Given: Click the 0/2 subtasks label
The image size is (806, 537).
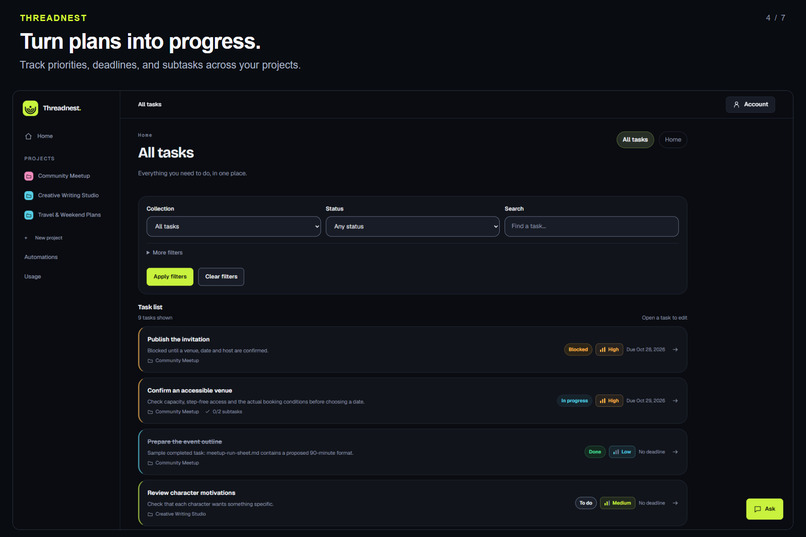Looking at the screenshot, I should (227, 412).
